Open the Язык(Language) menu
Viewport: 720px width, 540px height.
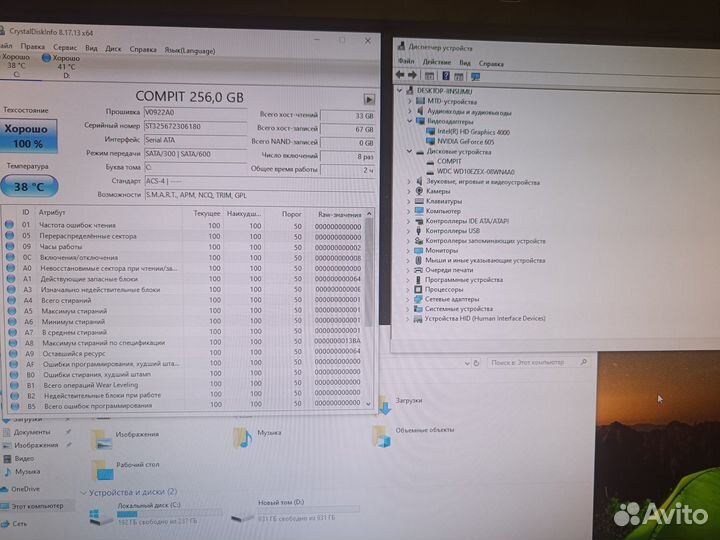click(x=190, y=51)
